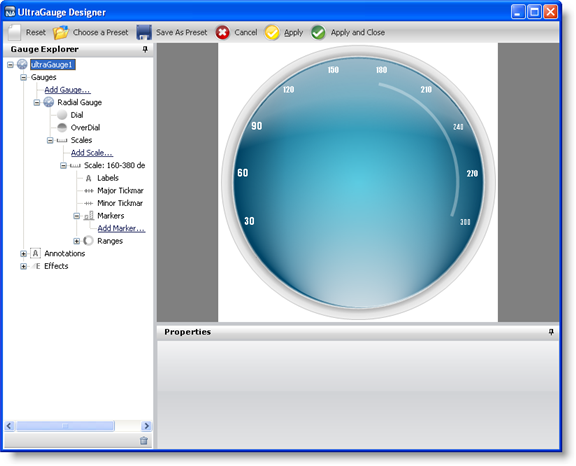Close the UltraGauge Designer window
576x466 pixels.
point(551,12)
